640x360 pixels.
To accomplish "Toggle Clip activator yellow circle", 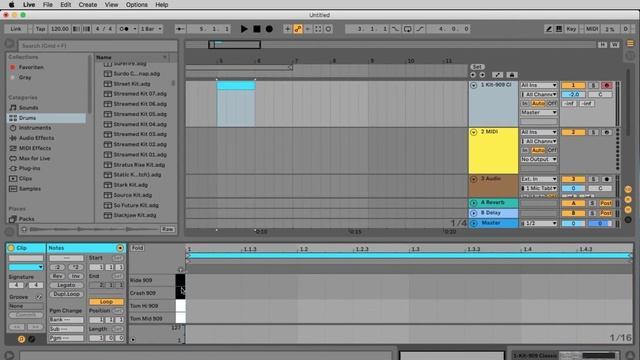I will 11,248.
